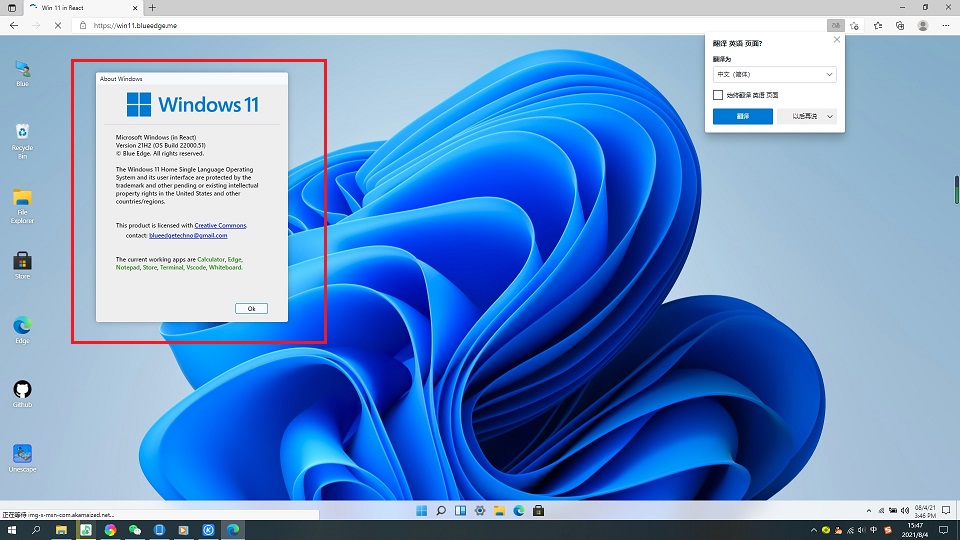Open Widgets on the Windows 11 taskbar
Viewport: 960px width, 540px height.
(x=460, y=511)
